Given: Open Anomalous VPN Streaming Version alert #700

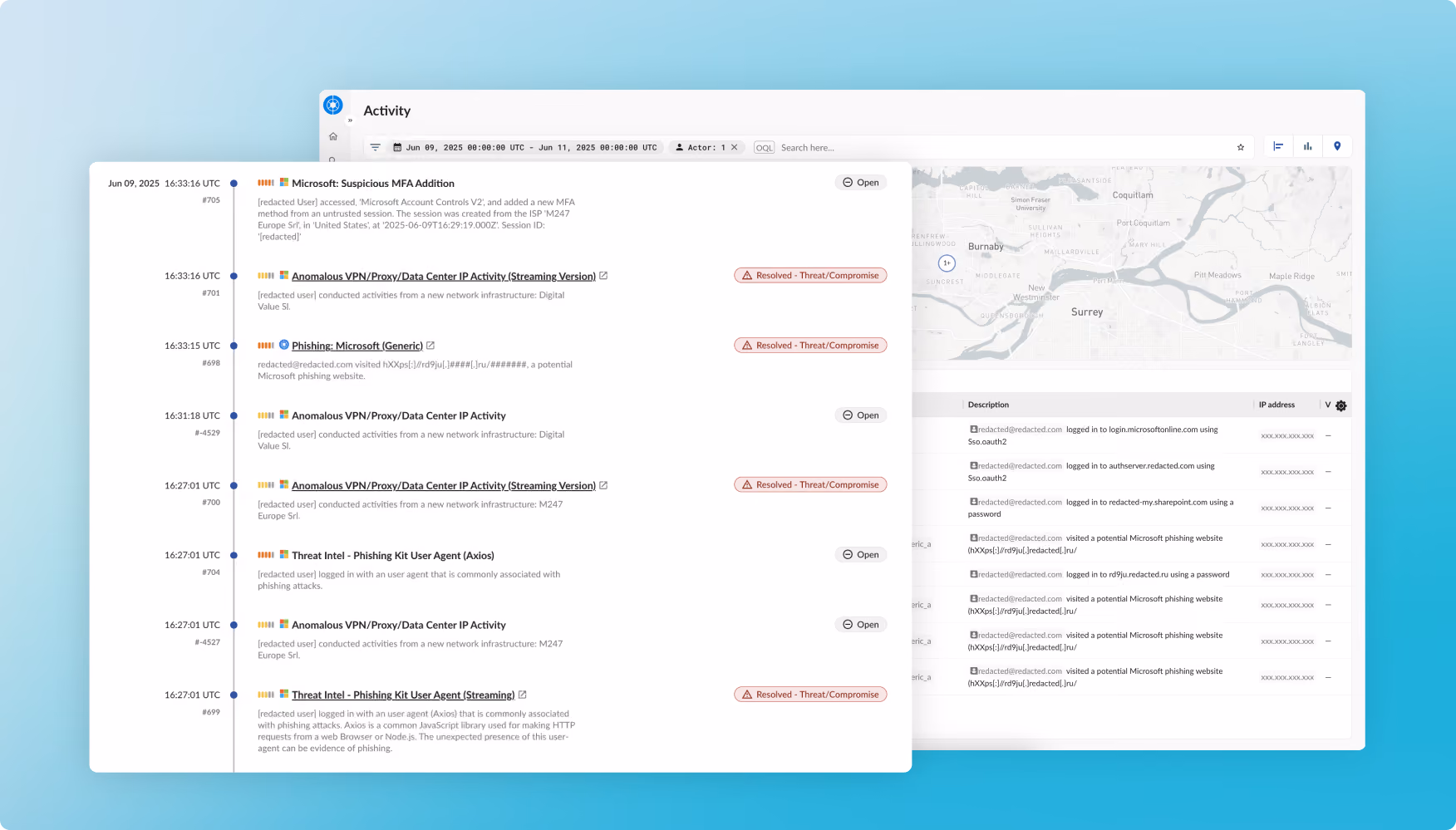Looking at the screenshot, I should click(x=444, y=486).
